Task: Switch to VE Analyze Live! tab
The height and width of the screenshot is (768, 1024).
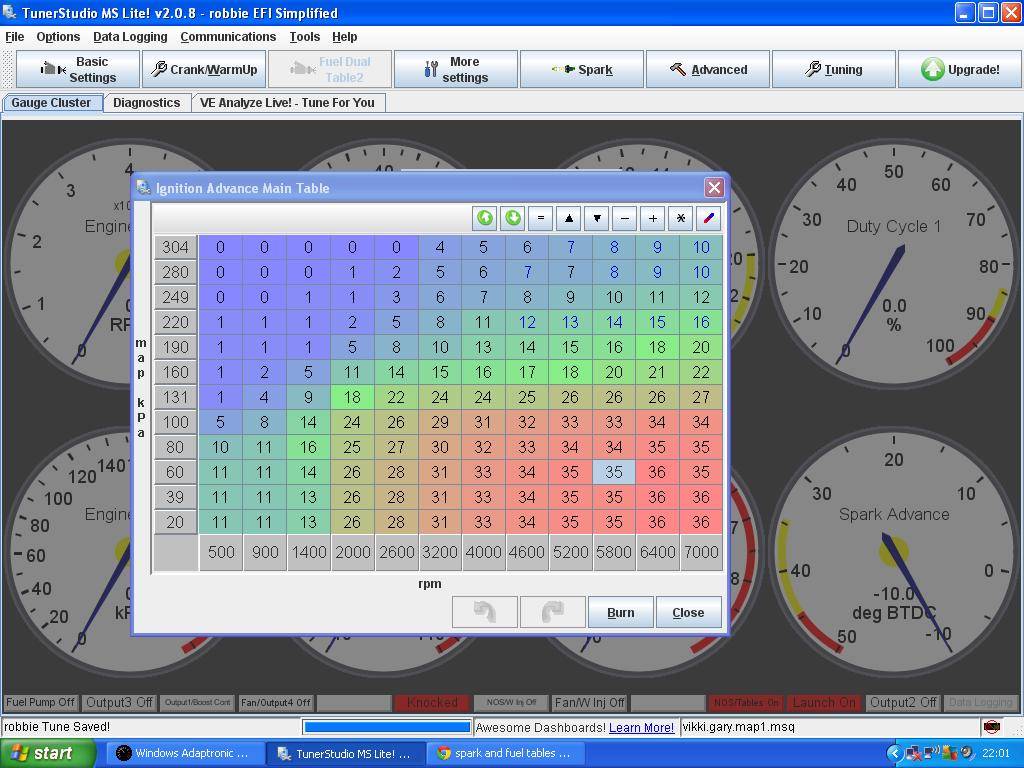Action: [x=287, y=103]
